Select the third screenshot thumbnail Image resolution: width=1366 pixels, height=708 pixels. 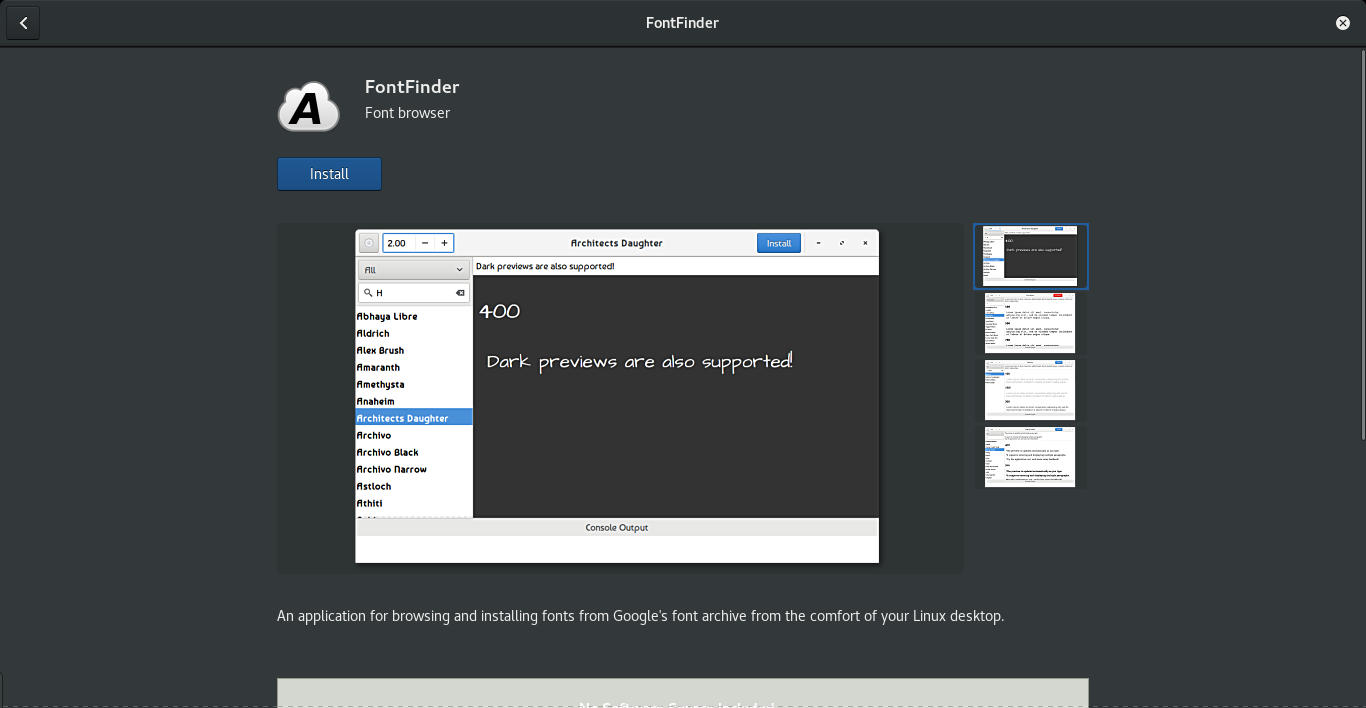pos(1031,390)
